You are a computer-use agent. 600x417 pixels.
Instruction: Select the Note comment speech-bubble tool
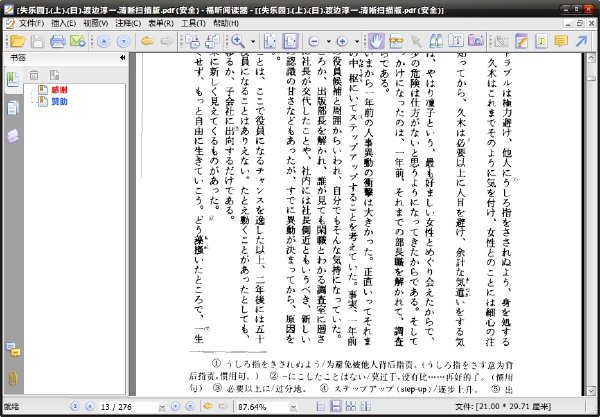tap(561, 41)
